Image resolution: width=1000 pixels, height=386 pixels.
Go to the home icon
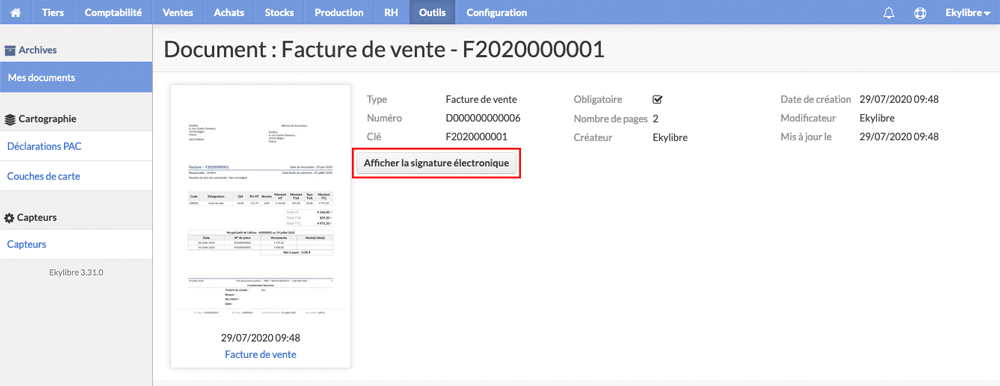(x=16, y=12)
